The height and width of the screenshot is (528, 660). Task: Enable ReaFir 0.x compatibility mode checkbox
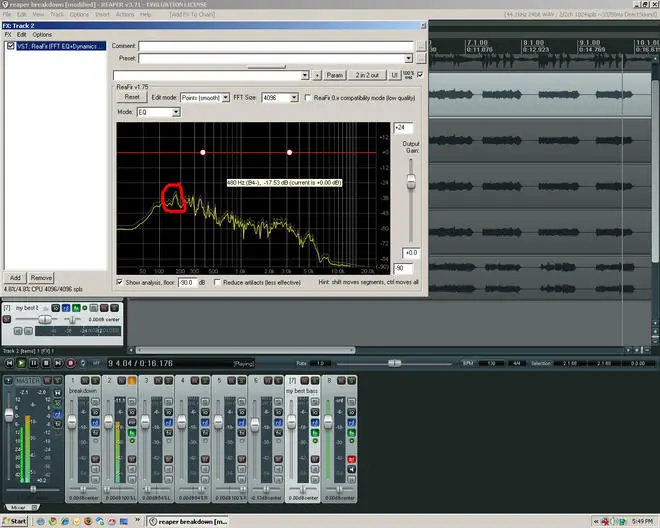[x=308, y=98]
